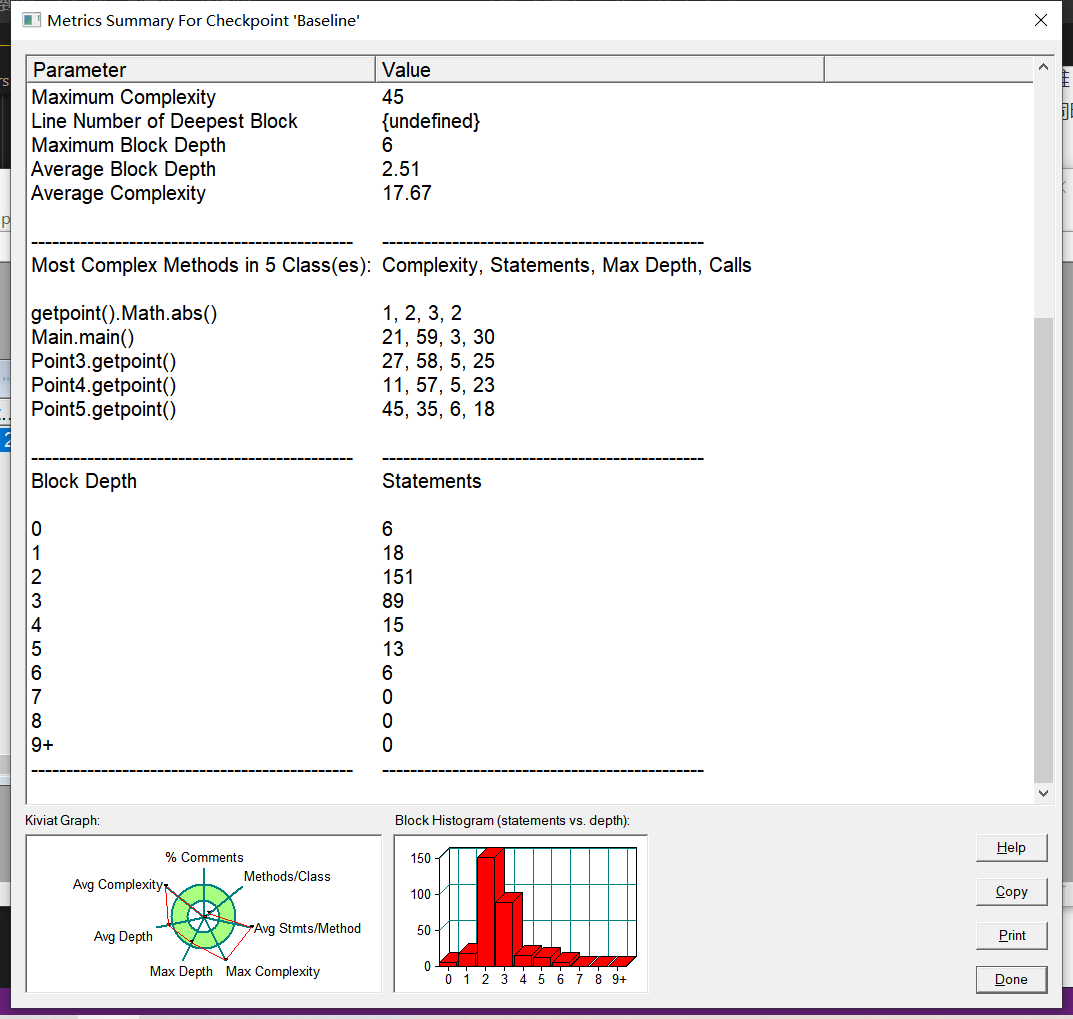The image size is (1073, 1019).
Task: Click the Block Histogram caption label
Action: point(512,821)
